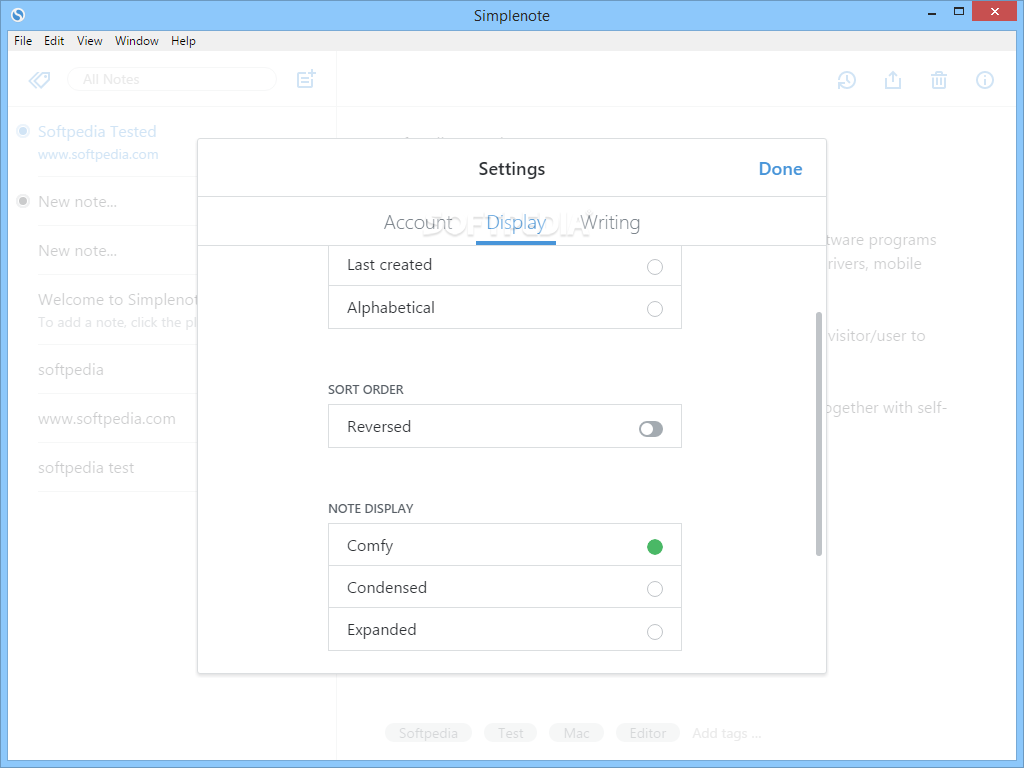Image resolution: width=1024 pixels, height=768 pixels.
Task: Open the first New note entry
Action: pyautogui.click(x=118, y=202)
